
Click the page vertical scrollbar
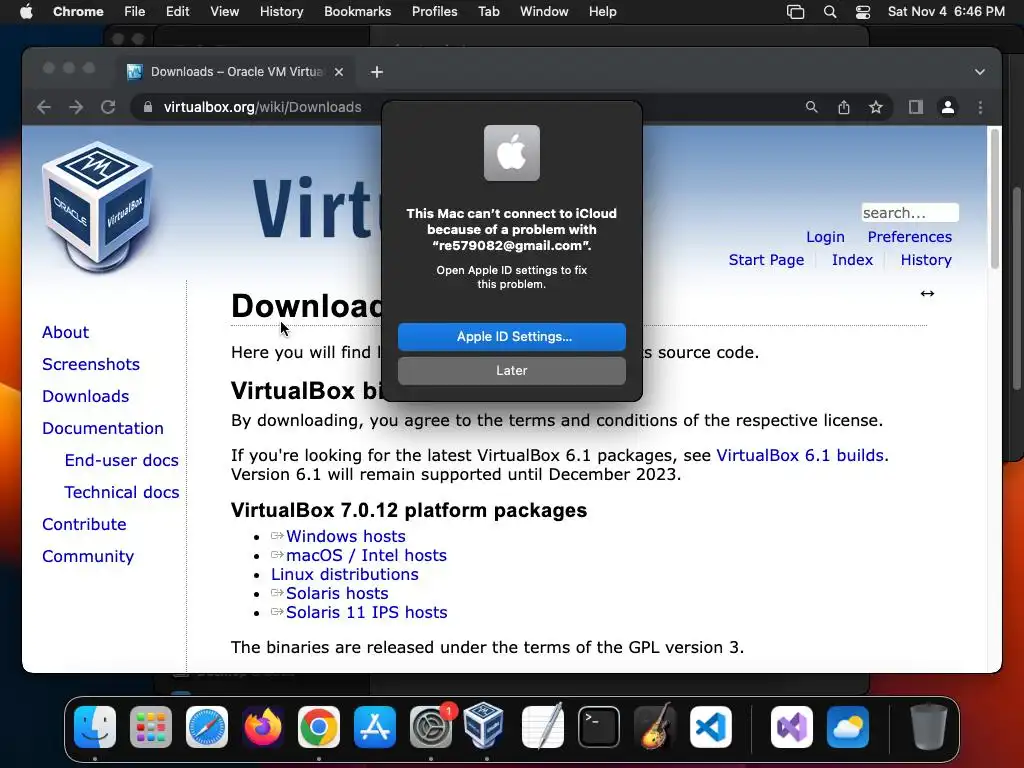click(995, 199)
